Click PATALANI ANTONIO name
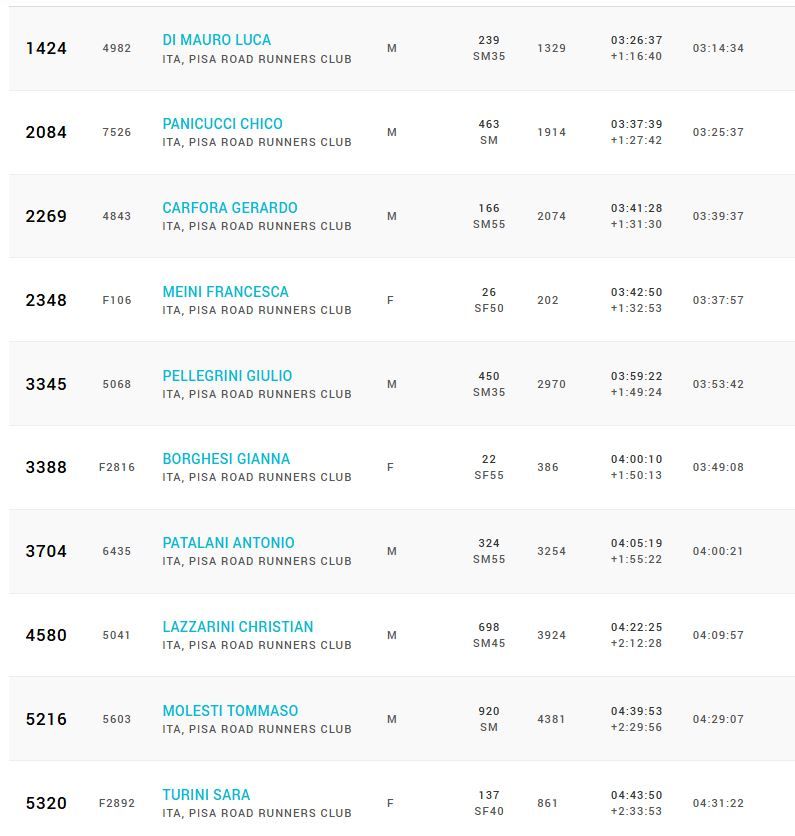 coord(228,543)
